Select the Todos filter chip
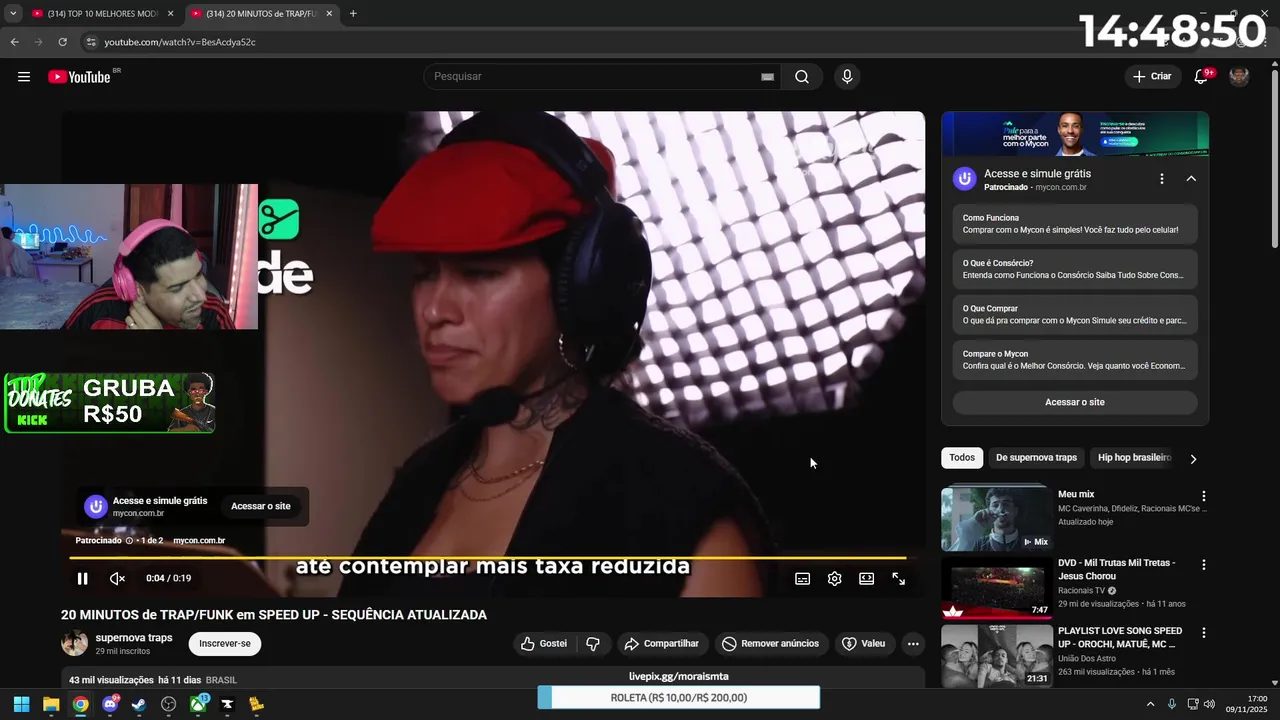The height and width of the screenshot is (720, 1280). point(962,458)
